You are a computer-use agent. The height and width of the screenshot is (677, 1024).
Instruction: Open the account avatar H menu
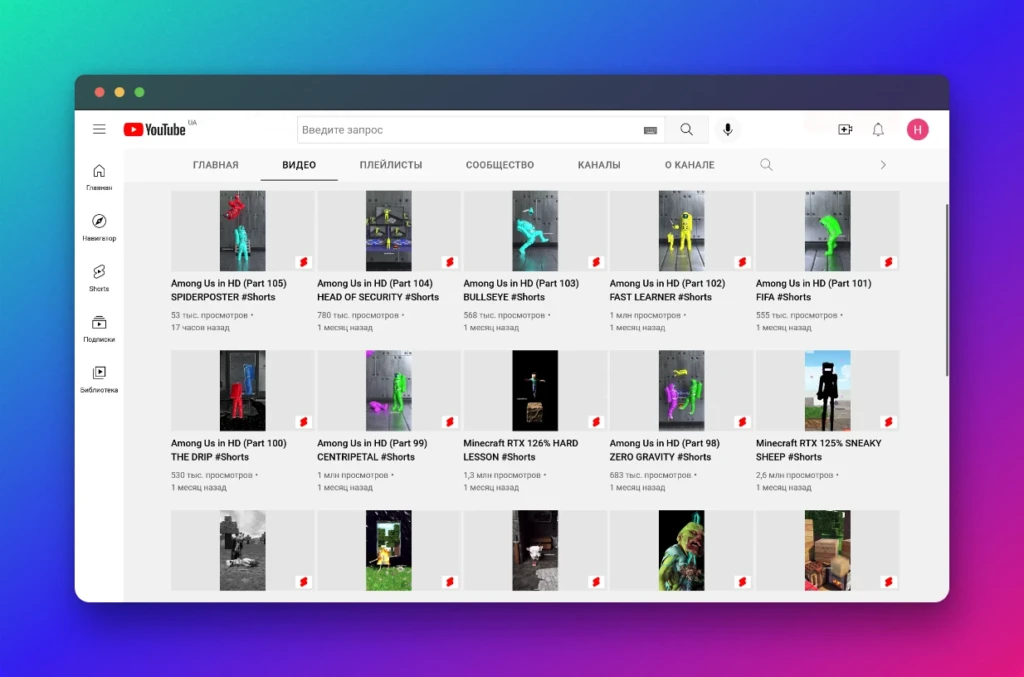(x=918, y=129)
